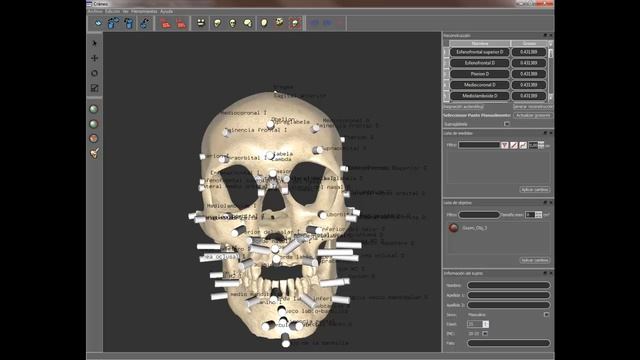
Task: Click Actualizar grosores button
Action: point(533,116)
